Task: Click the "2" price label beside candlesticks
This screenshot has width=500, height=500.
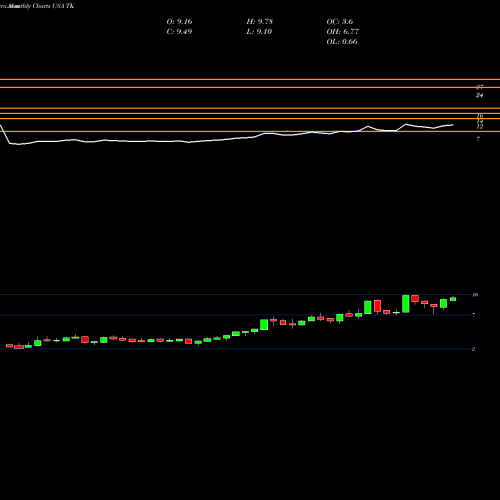Action: point(473,349)
